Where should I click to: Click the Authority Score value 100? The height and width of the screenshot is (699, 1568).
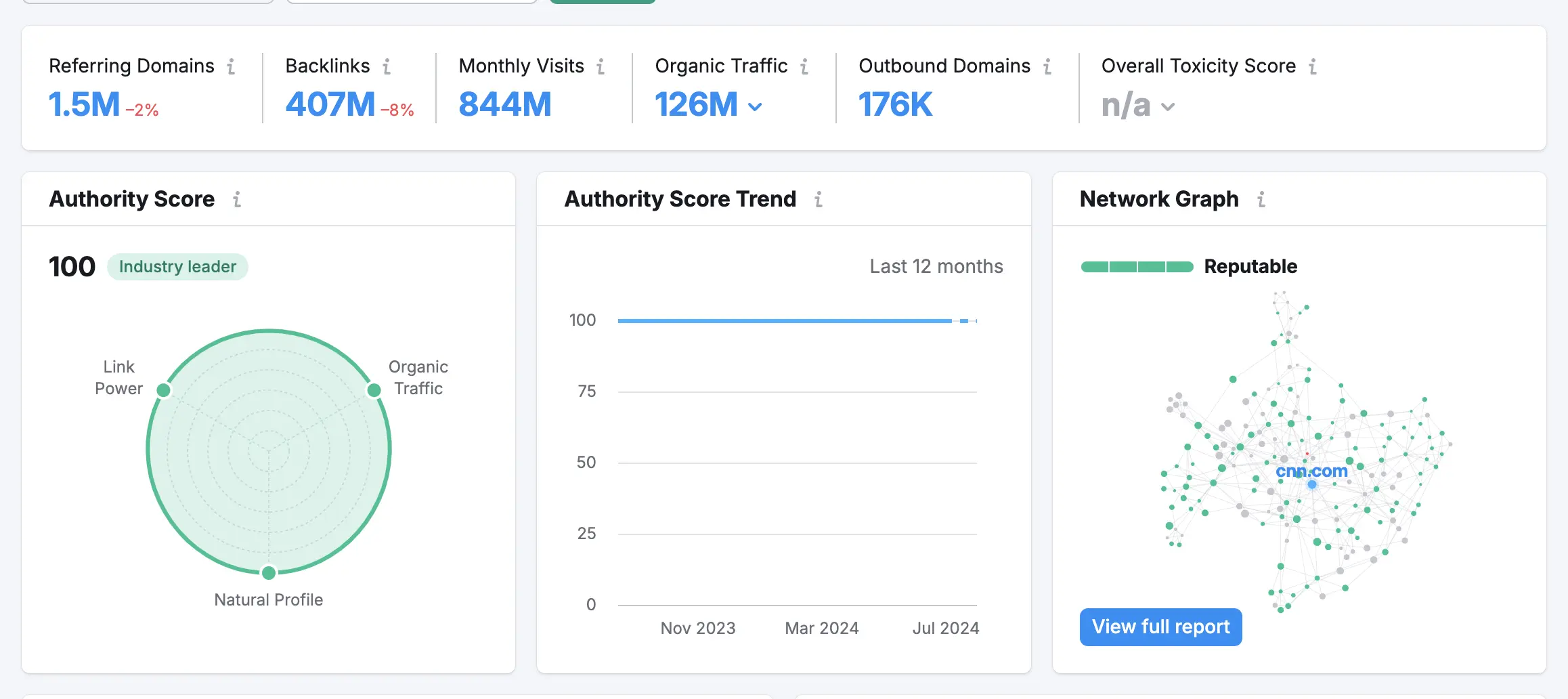(x=72, y=267)
